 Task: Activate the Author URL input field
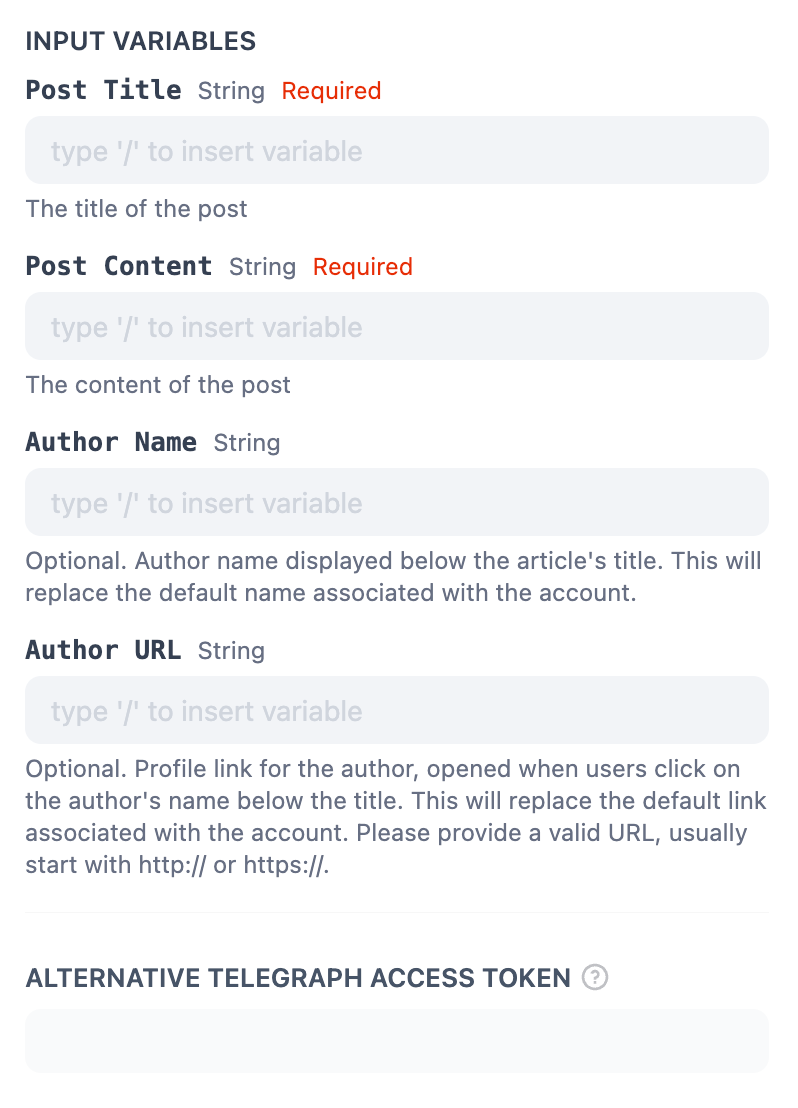click(x=397, y=711)
